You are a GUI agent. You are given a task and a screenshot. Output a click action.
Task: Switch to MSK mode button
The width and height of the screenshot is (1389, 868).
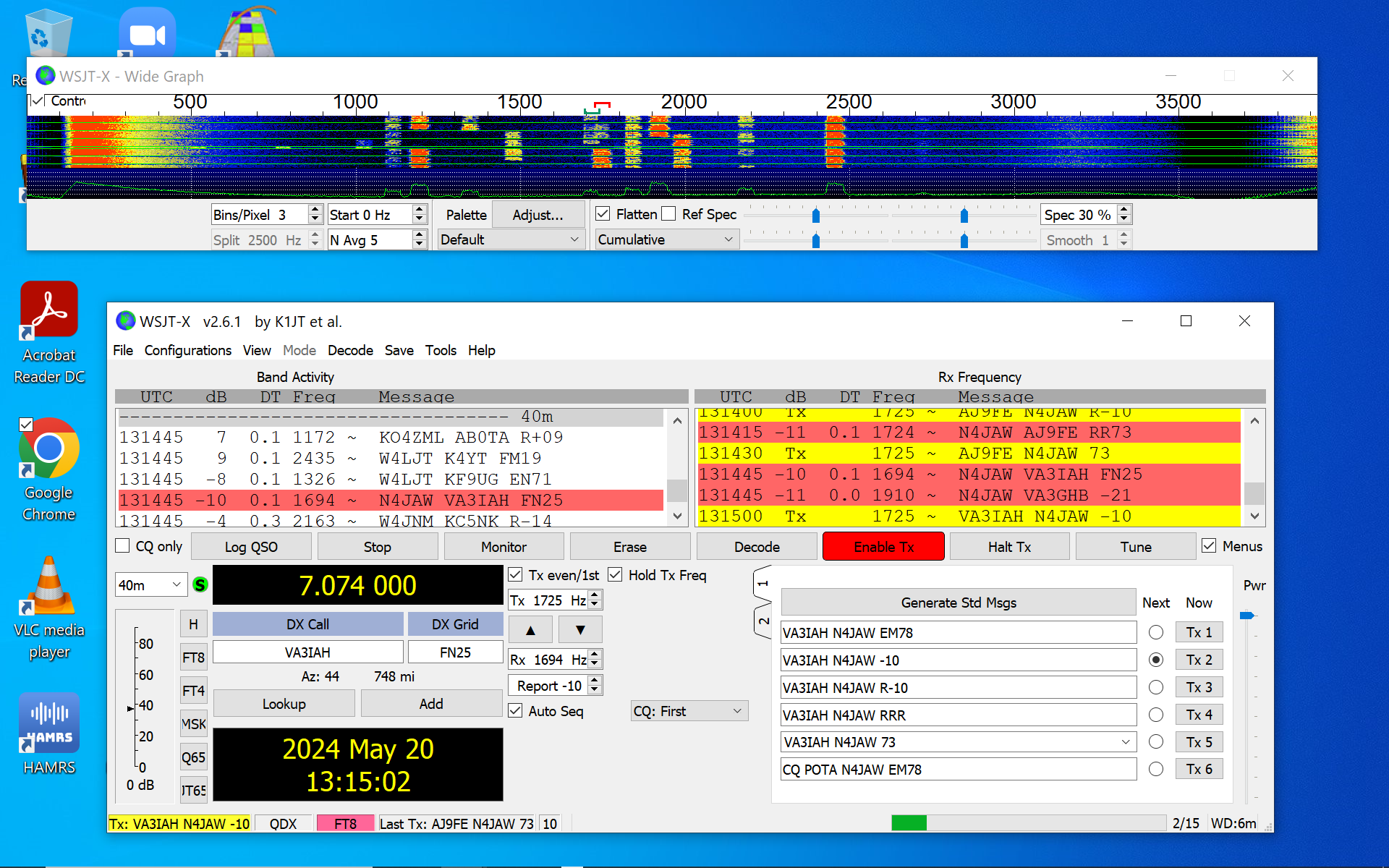pyautogui.click(x=193, y=724)
